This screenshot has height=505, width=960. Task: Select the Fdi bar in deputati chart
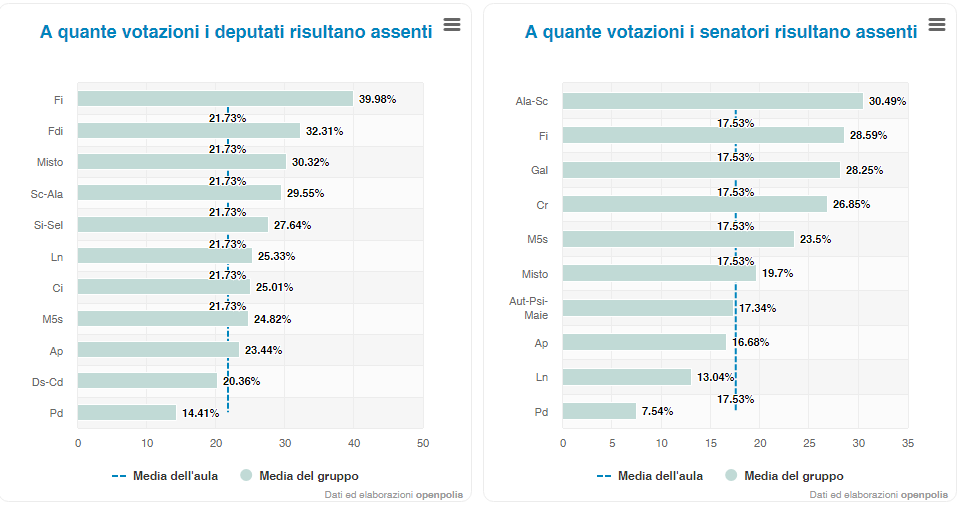189,130
